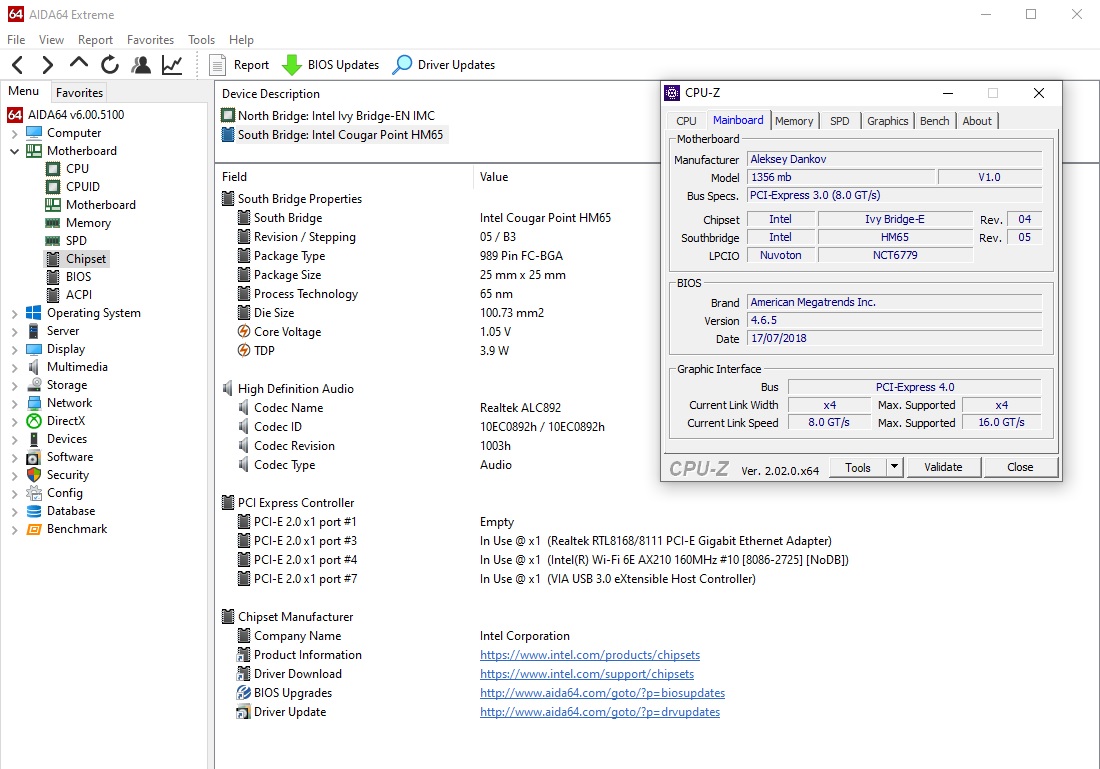This screenshot has width=1100, height=769.
Task: Click the Benchmark icon in tree
Action: (x=34, y=530)
